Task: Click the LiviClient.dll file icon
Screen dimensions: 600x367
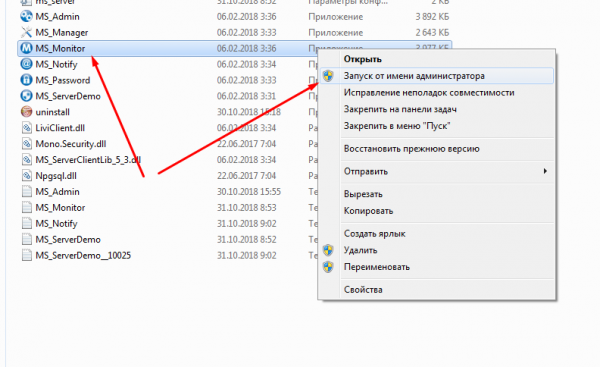Action: coord(26,128)
